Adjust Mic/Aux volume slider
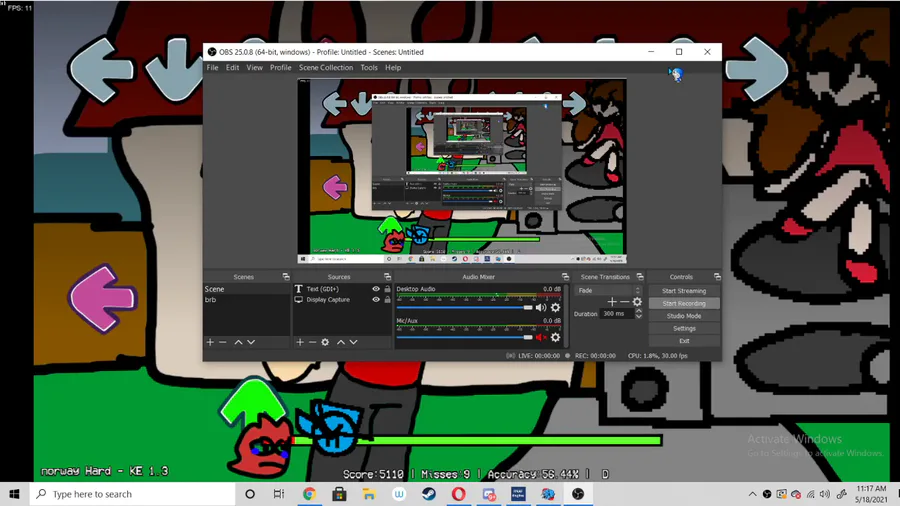 [464, 337]
